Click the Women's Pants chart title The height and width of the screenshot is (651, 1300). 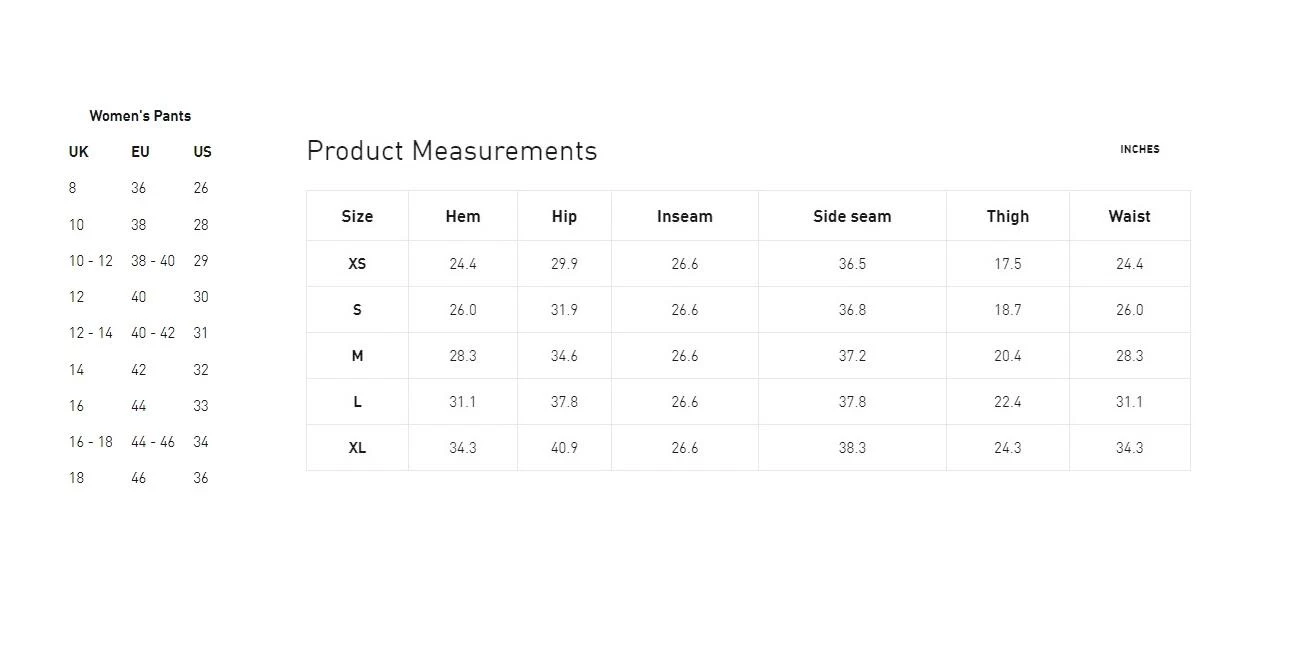pos(140,116)
